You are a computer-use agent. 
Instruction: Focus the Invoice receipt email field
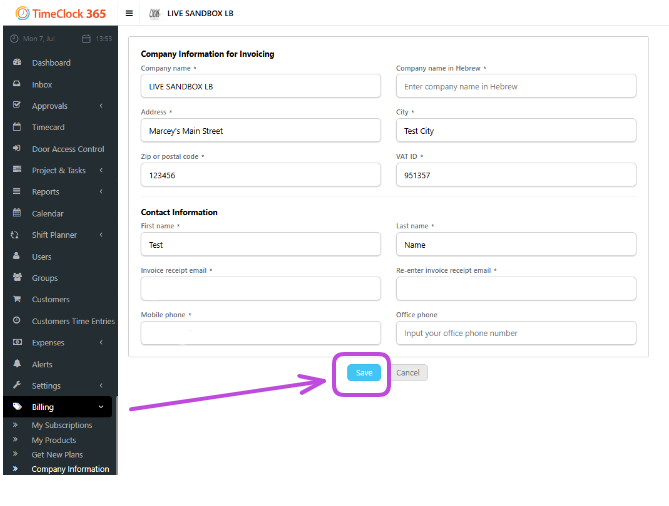point(260,289)
